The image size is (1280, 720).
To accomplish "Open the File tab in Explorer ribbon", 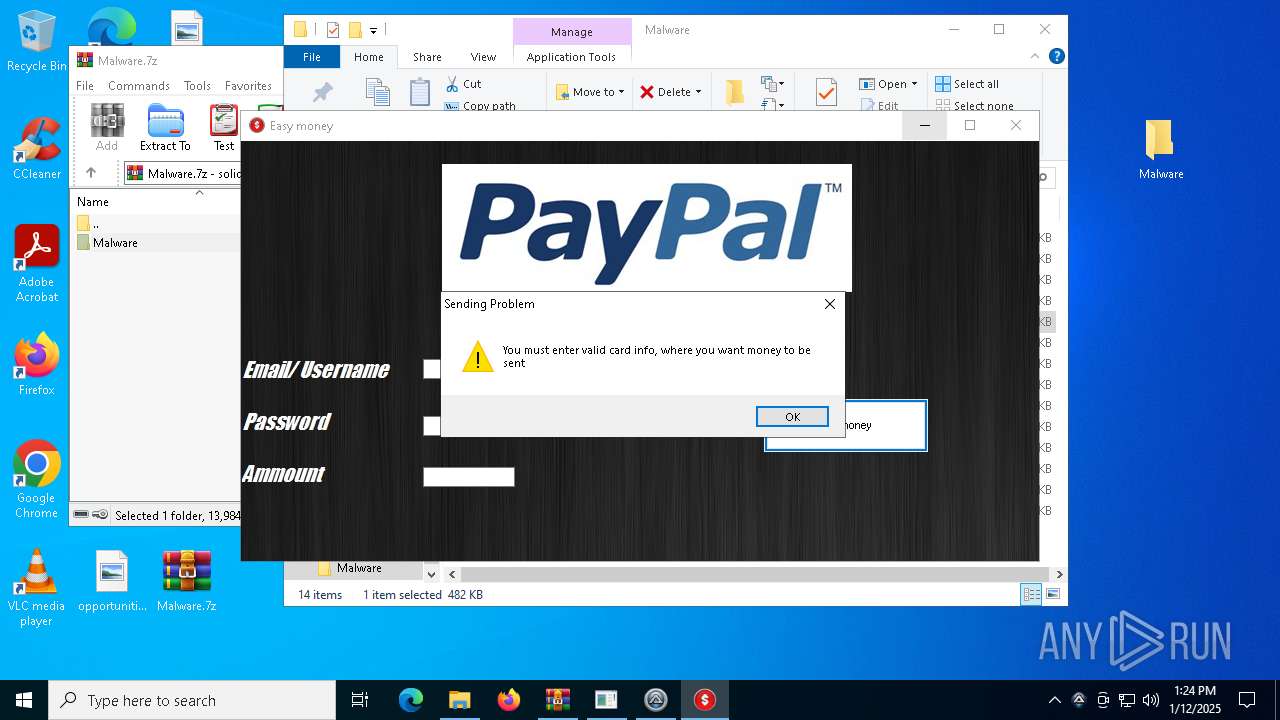I will pos(312,57).
